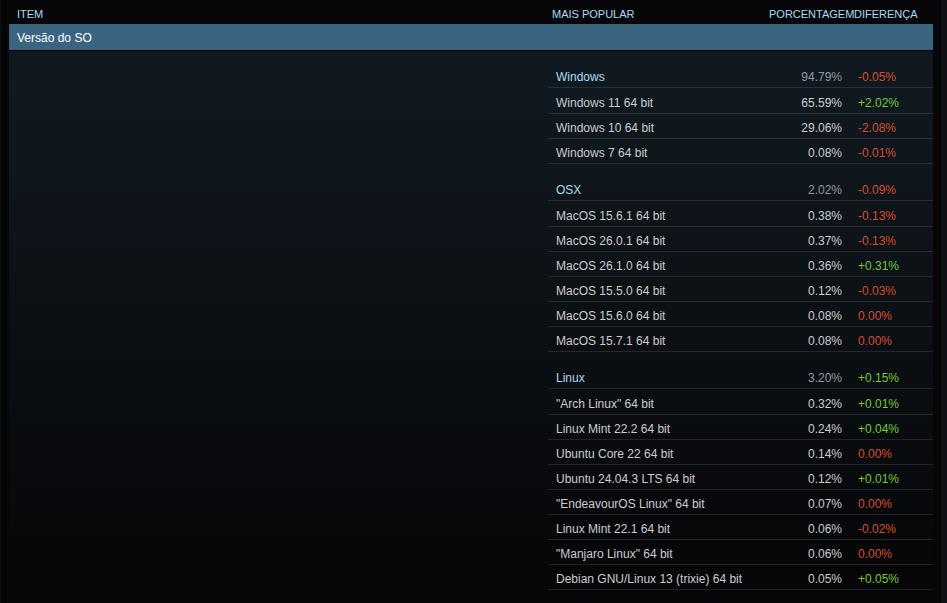Select the "Arch Linux" 64 bit entry

click(x=604, y=404)
